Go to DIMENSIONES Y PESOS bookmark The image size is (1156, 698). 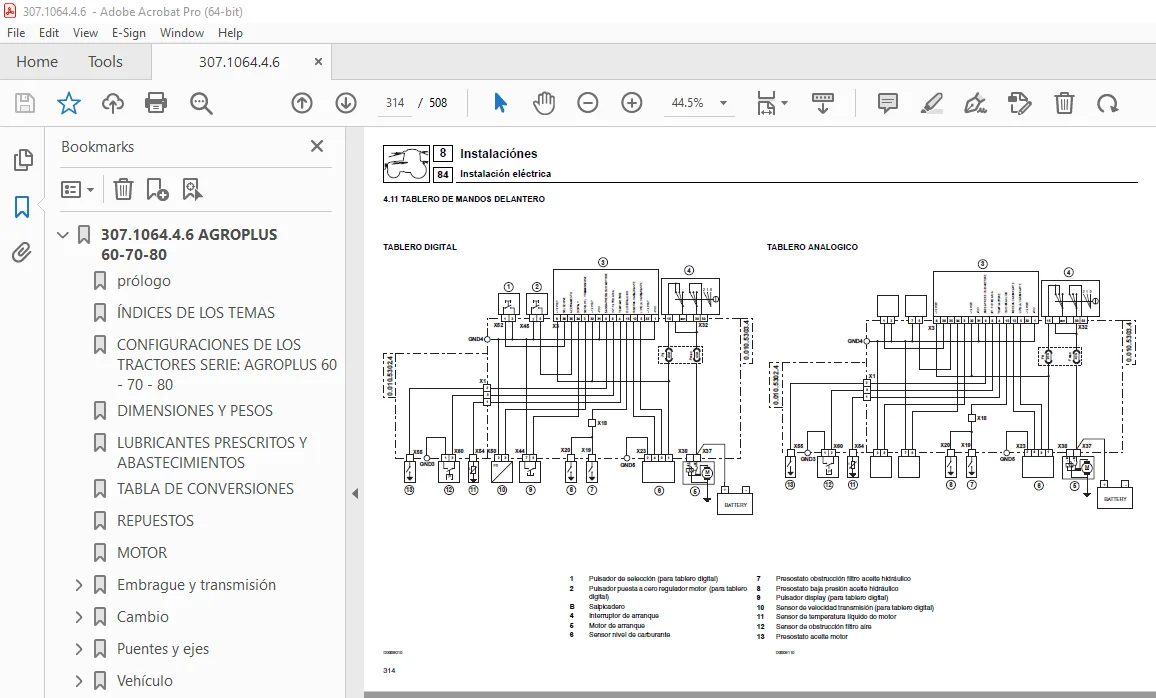(195, 411)
